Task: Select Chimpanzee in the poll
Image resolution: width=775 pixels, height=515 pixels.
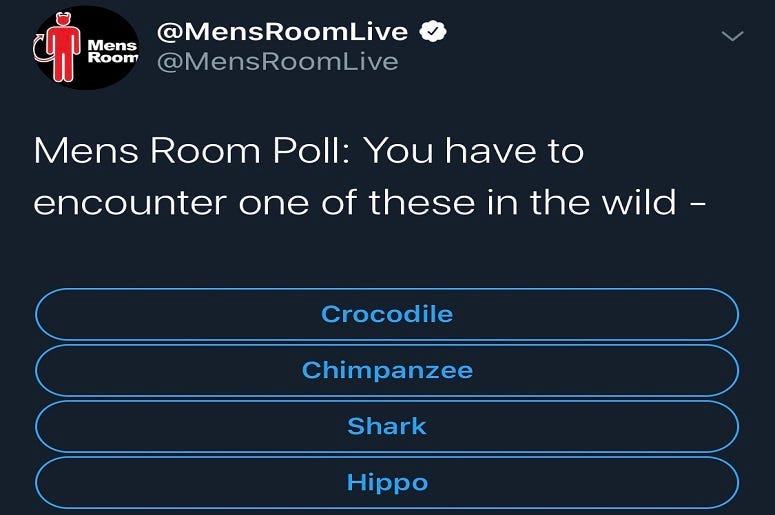Action: point(387,370)
